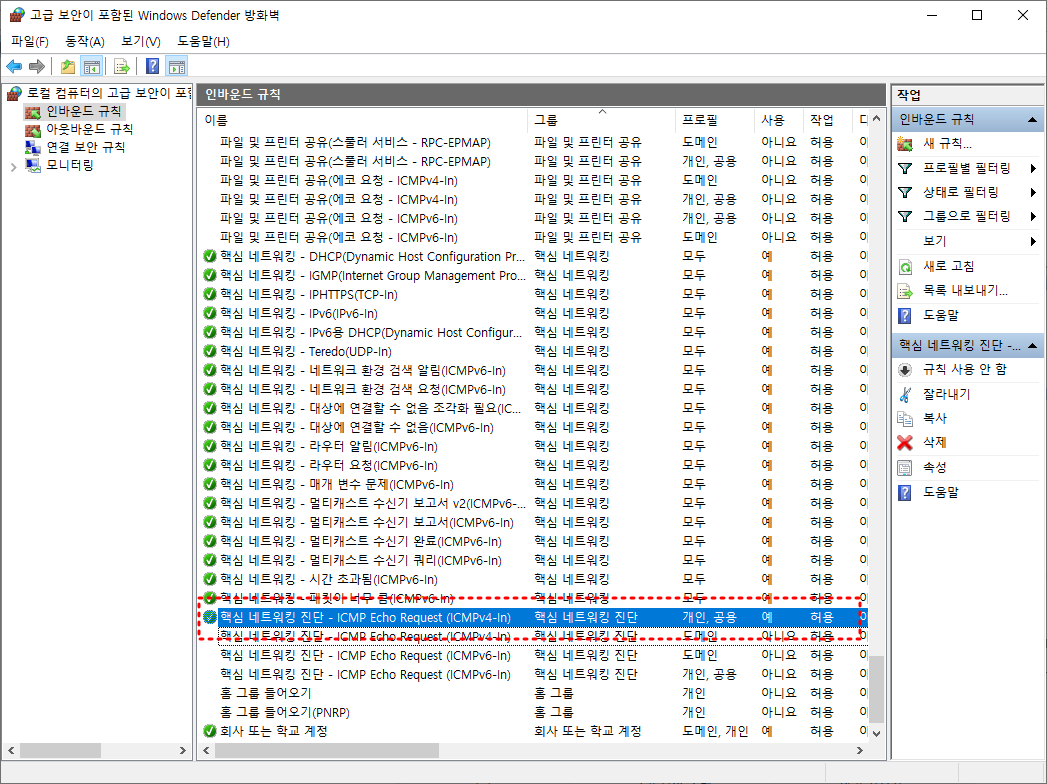The width and height of the screenshot is (1047, 784).
Task: Click the 삭제 action text
Action: (934, 443)
